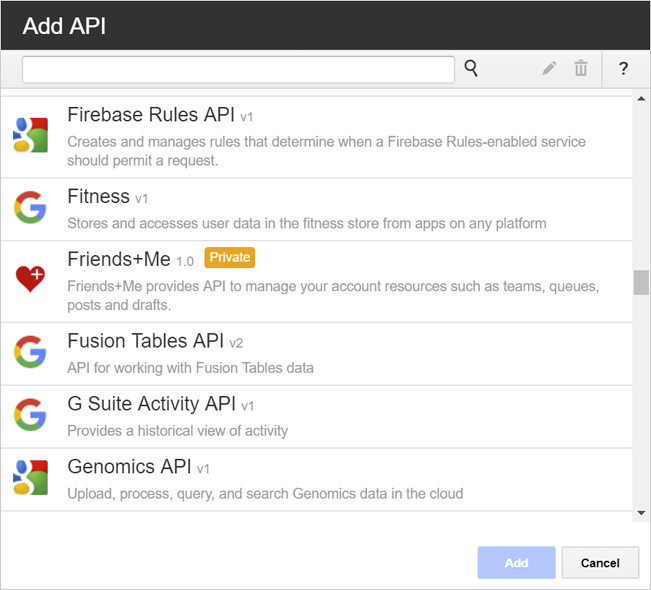Image resolution: width=651 pixels, height=590 pixels.
Task: Focus the API search text field
Action: 238,70
